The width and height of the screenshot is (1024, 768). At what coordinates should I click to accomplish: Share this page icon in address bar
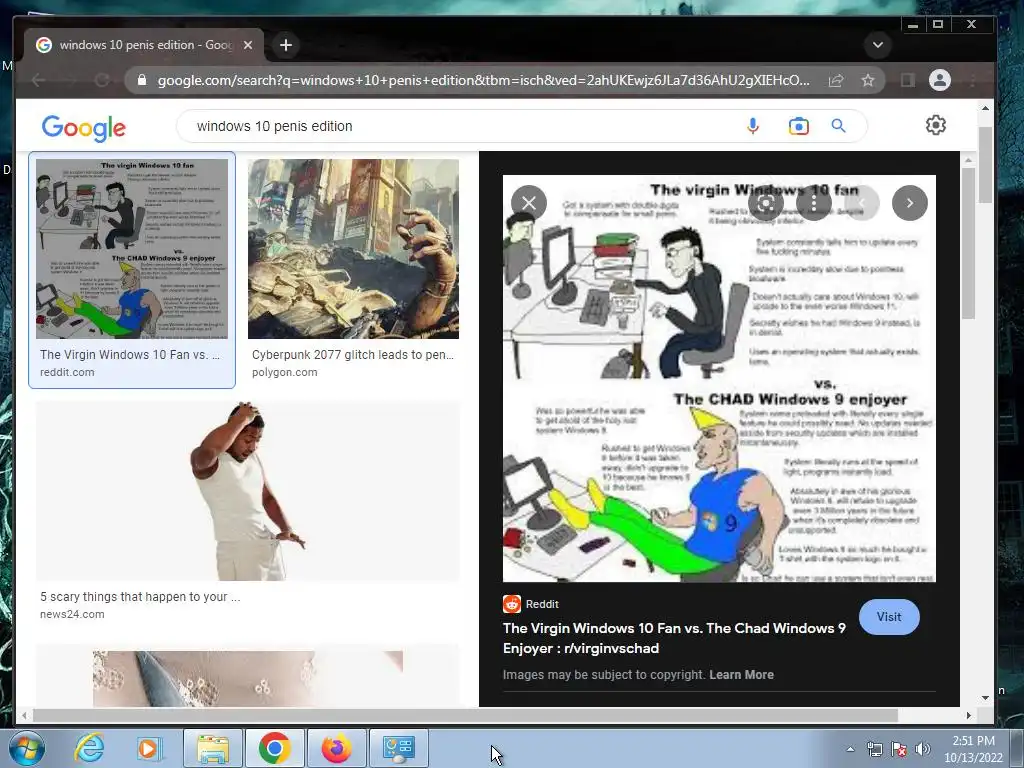pos(836,80)
